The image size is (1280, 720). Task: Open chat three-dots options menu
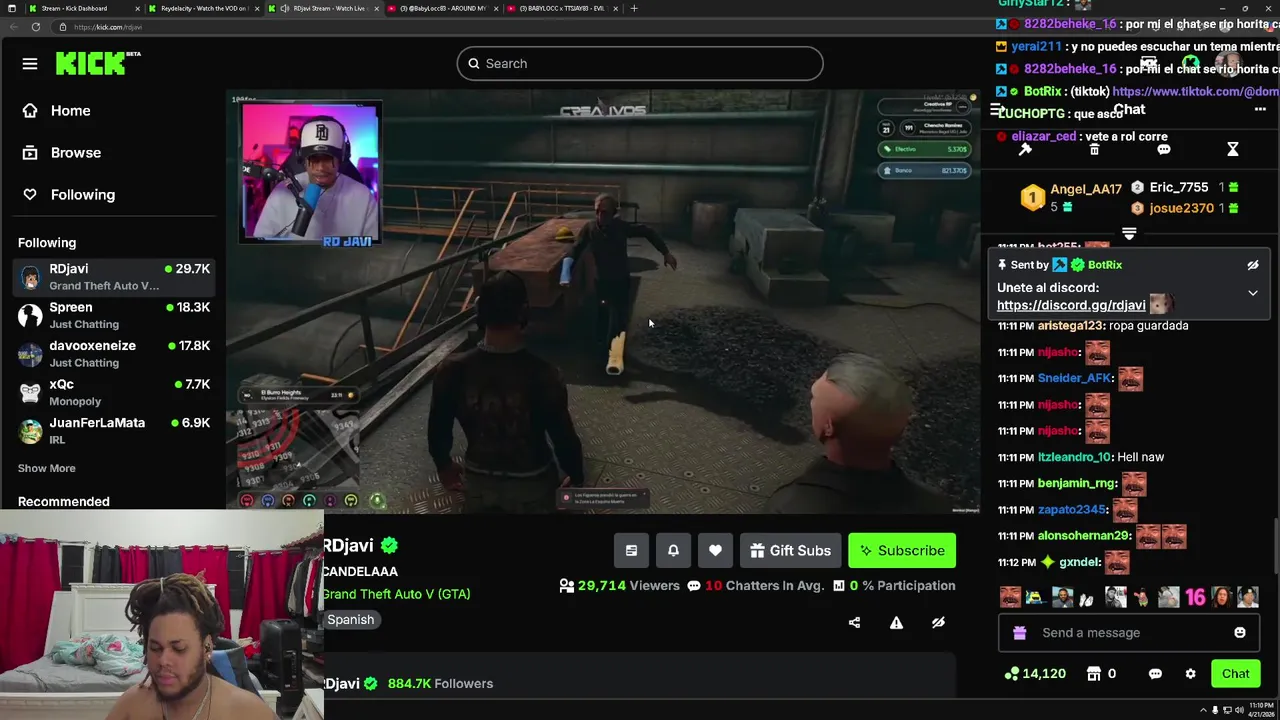(x=1260, y=110)
